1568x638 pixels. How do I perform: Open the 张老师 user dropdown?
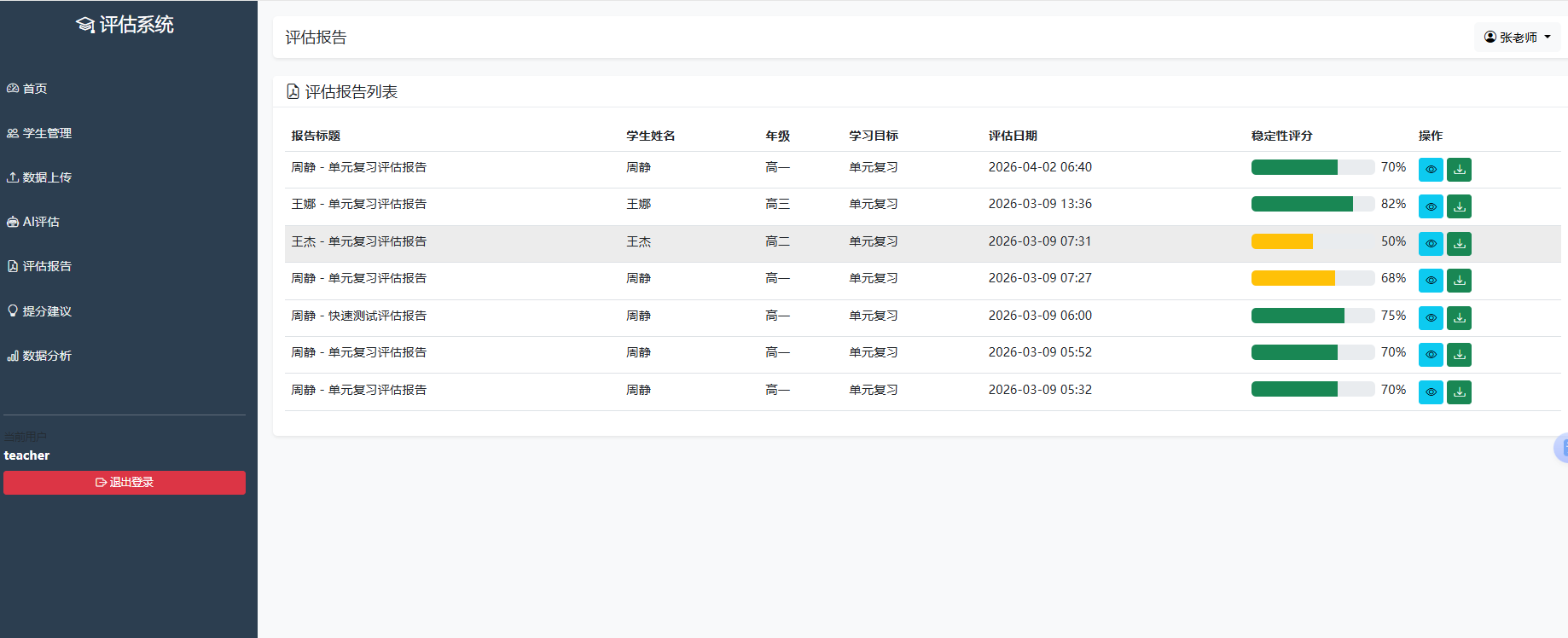[x=1518, y=38]
